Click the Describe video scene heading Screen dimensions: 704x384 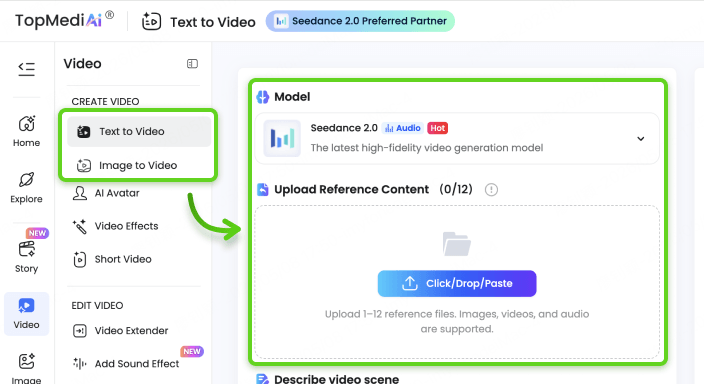336,379
